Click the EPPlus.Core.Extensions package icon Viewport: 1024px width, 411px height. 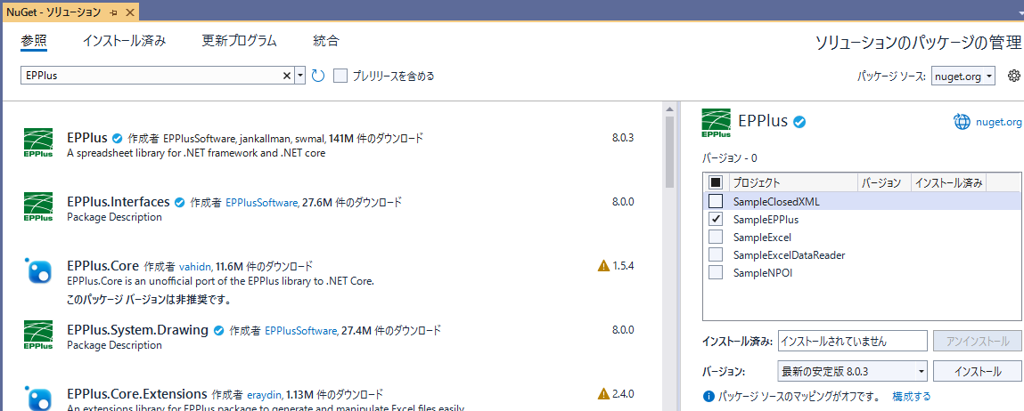pyautogui.click(x=38, y=399)
